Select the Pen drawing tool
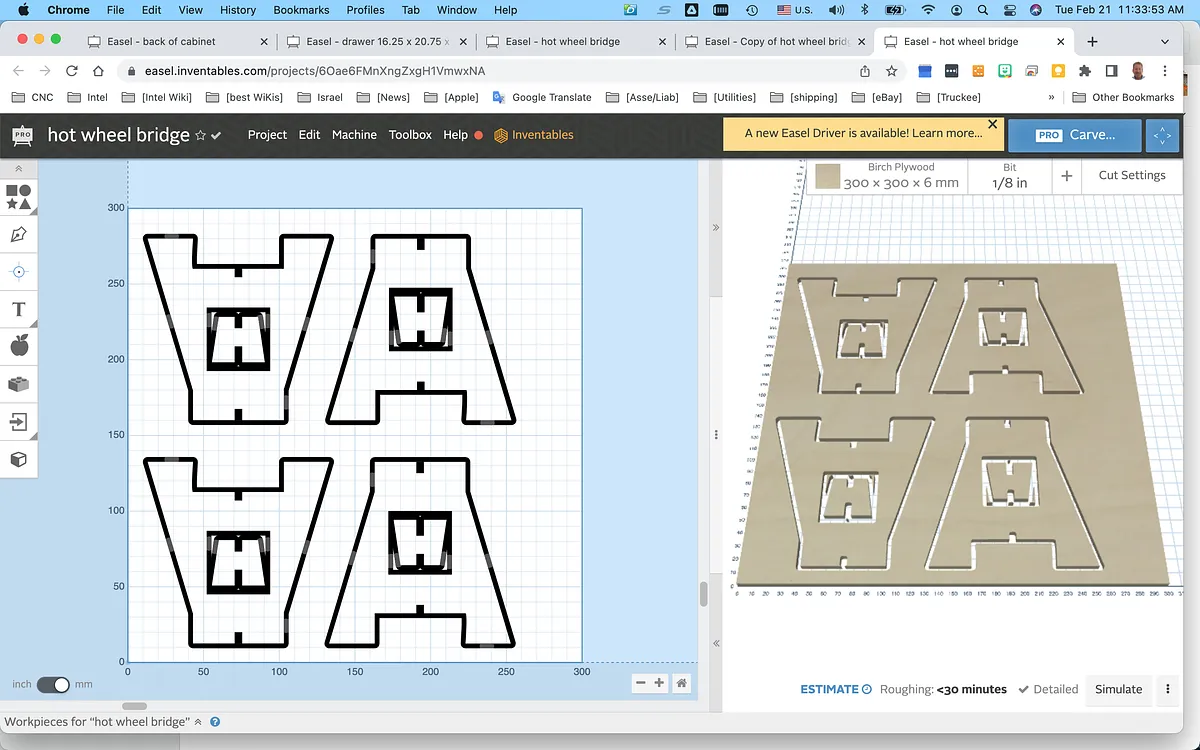The width and height of the screenshot is (1200, 750). (18, 235)
